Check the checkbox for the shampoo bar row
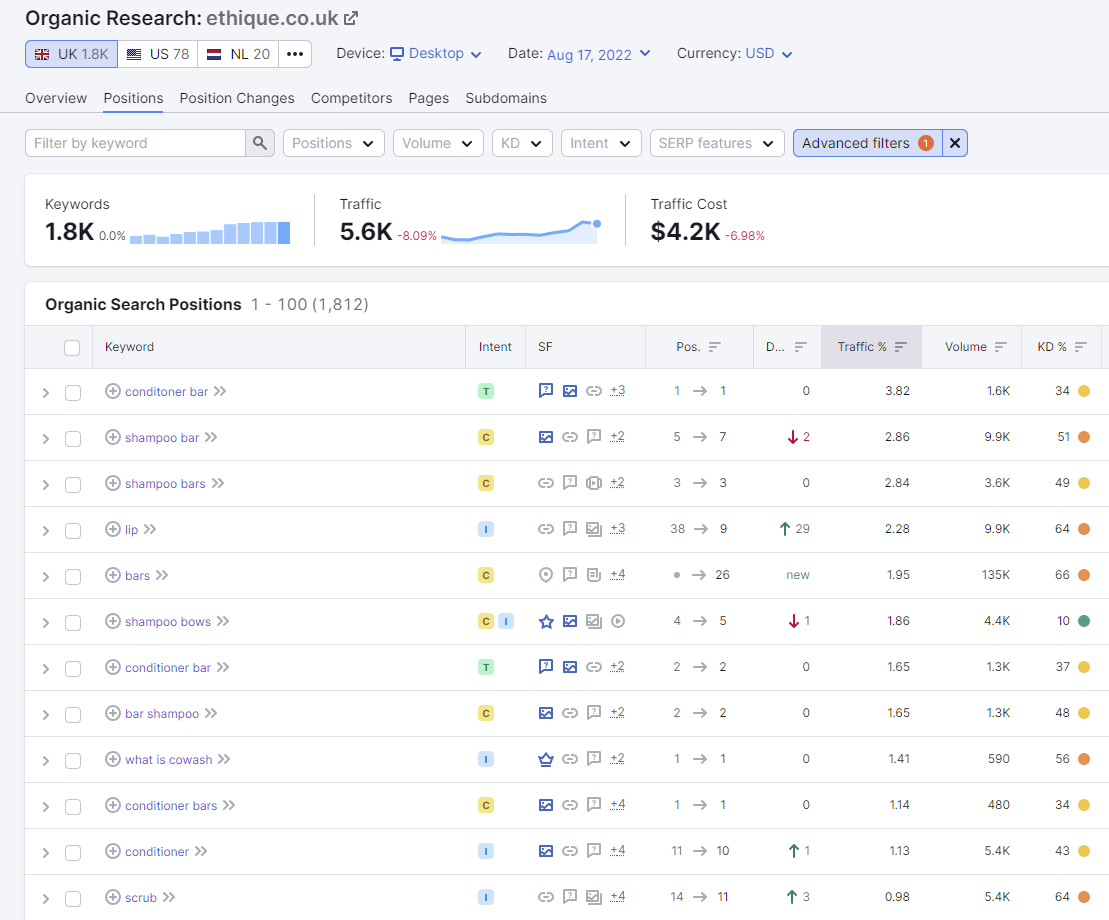This screenshot has height=920, width=1109. coord(72,437)
